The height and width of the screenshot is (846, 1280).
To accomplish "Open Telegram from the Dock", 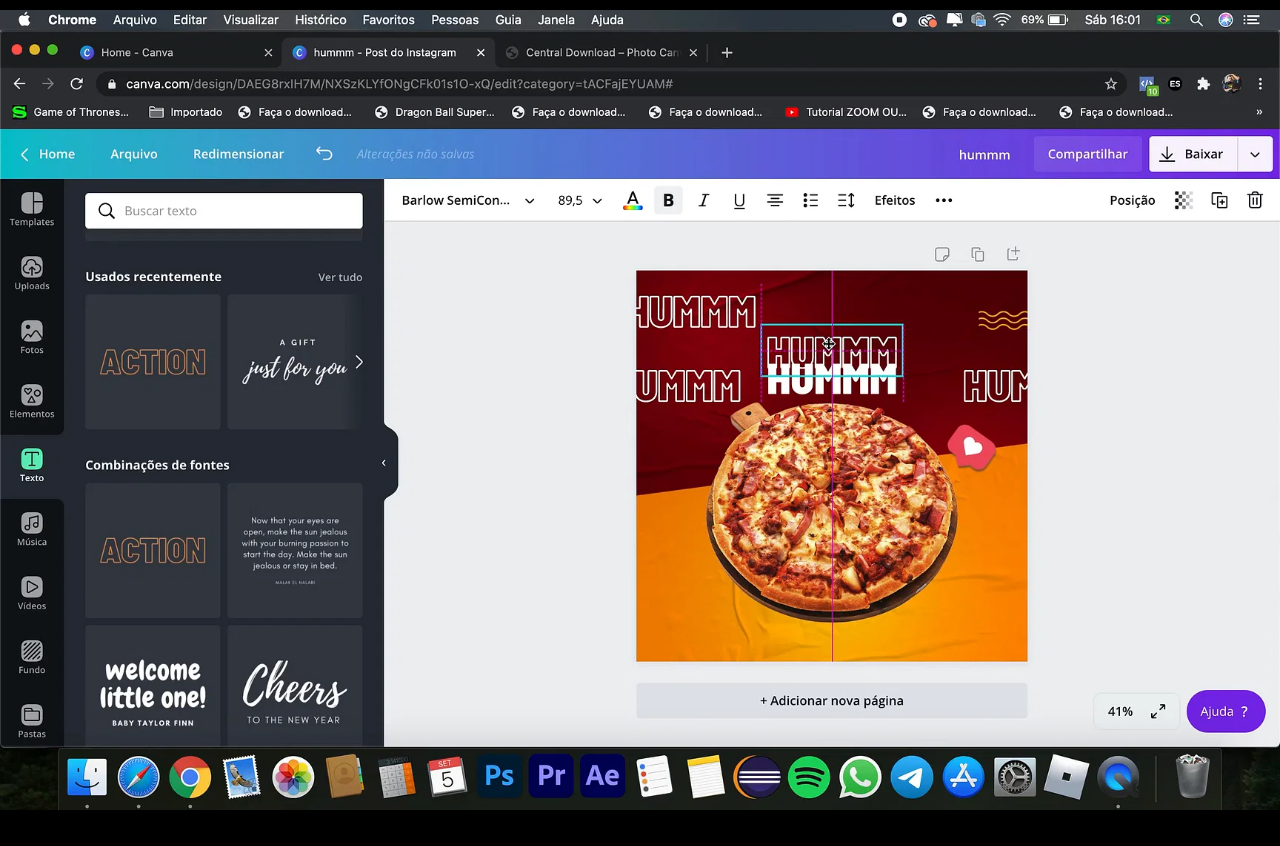I will tap(912, 776).
